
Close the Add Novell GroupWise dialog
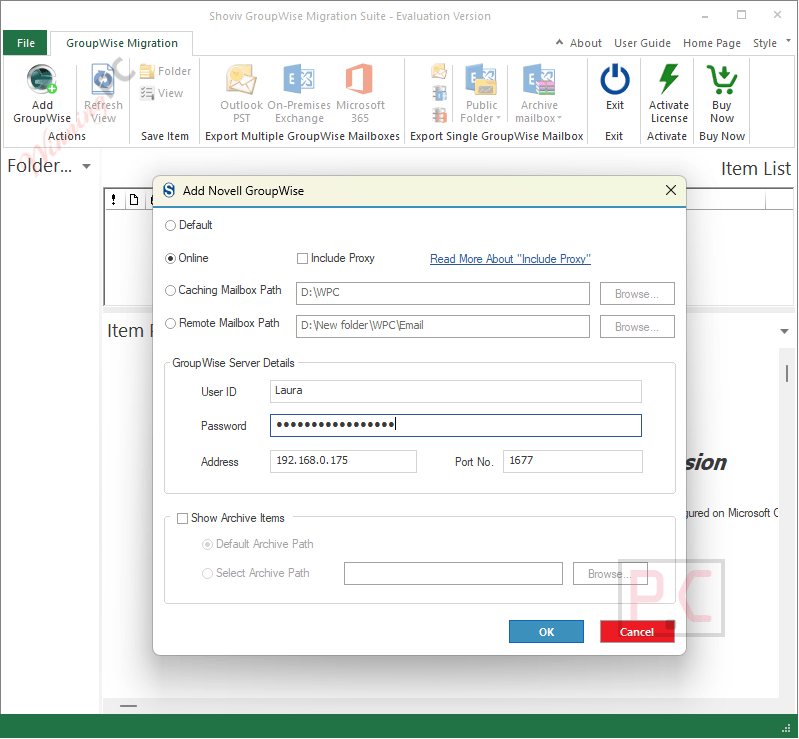[x=671, y=191]
